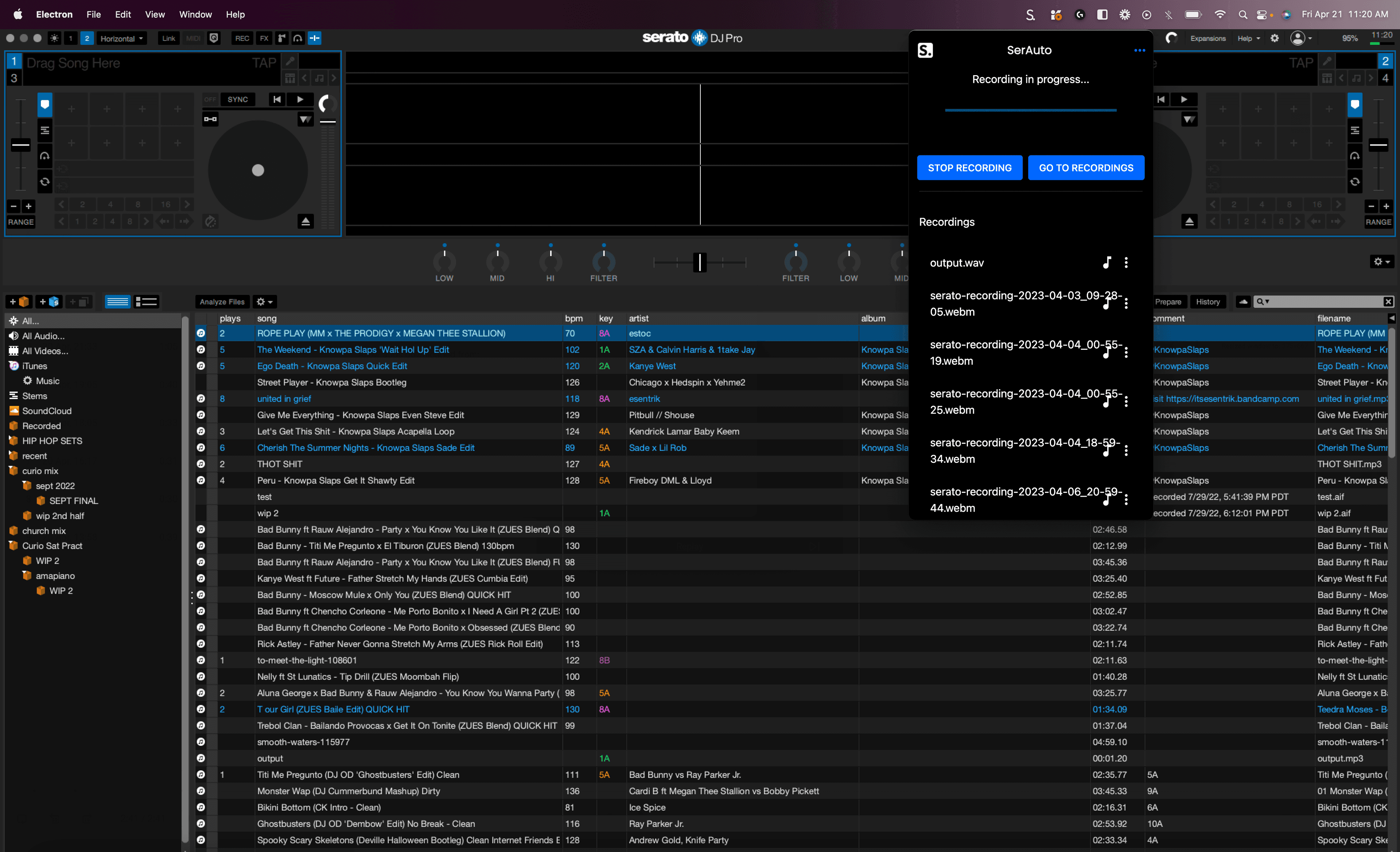Toggle the FX panel button
1400x852 pixels.
click(x=264, y=38)
